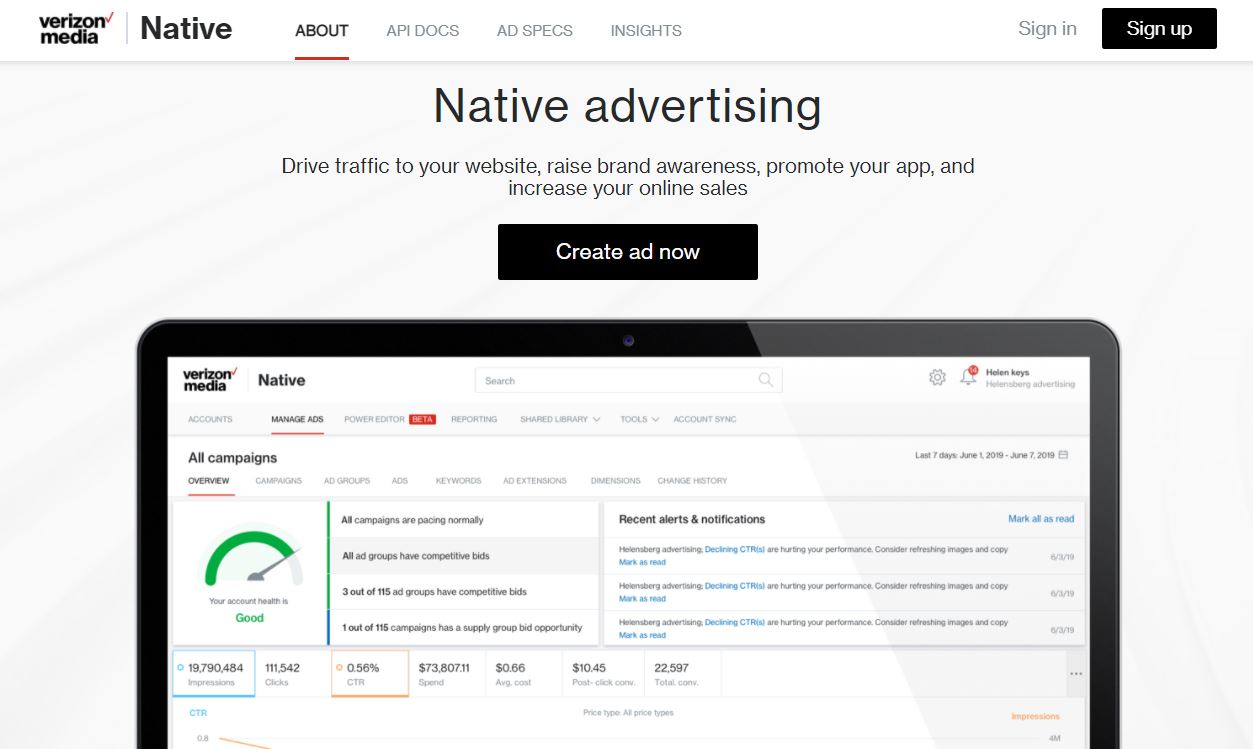The height and width of the screenshot is (749, 1253).
Task: Switch to the CHANGE HISTORY sub-tab
Action: coord(692,481)
